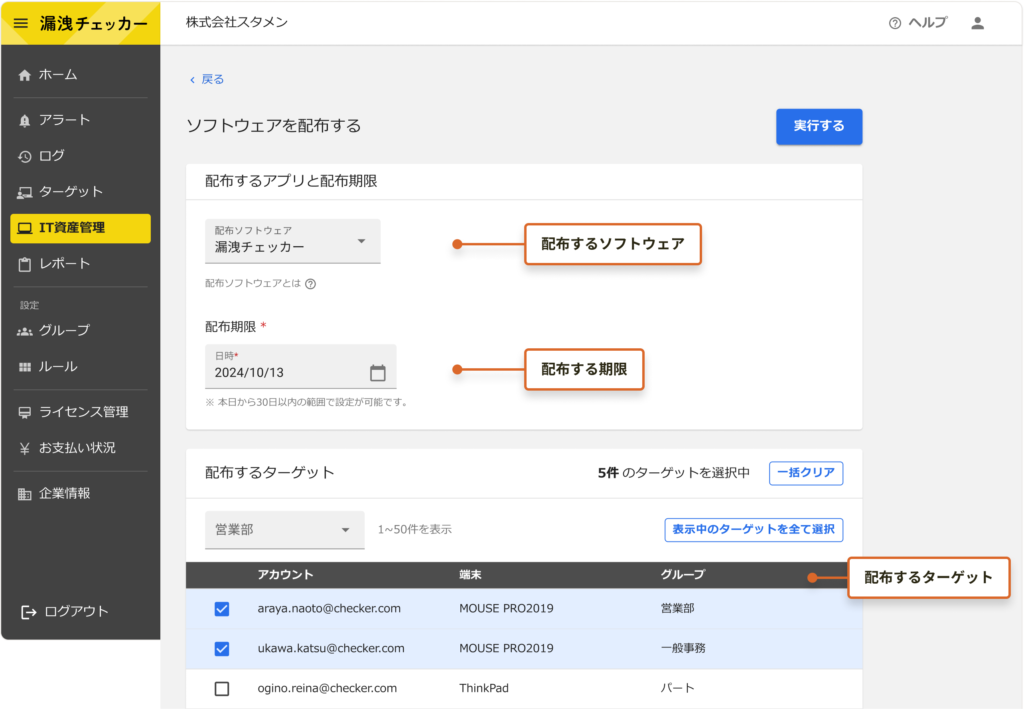Click the お支払い状況 yen icon
Image resolution: width=1024 pixels, height=709 pixels.
(25, 448)
